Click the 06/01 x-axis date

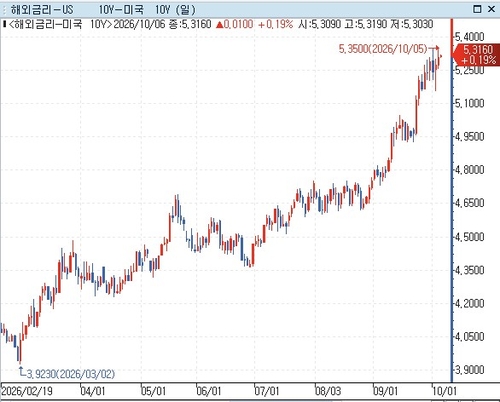[x=209, y=391]
